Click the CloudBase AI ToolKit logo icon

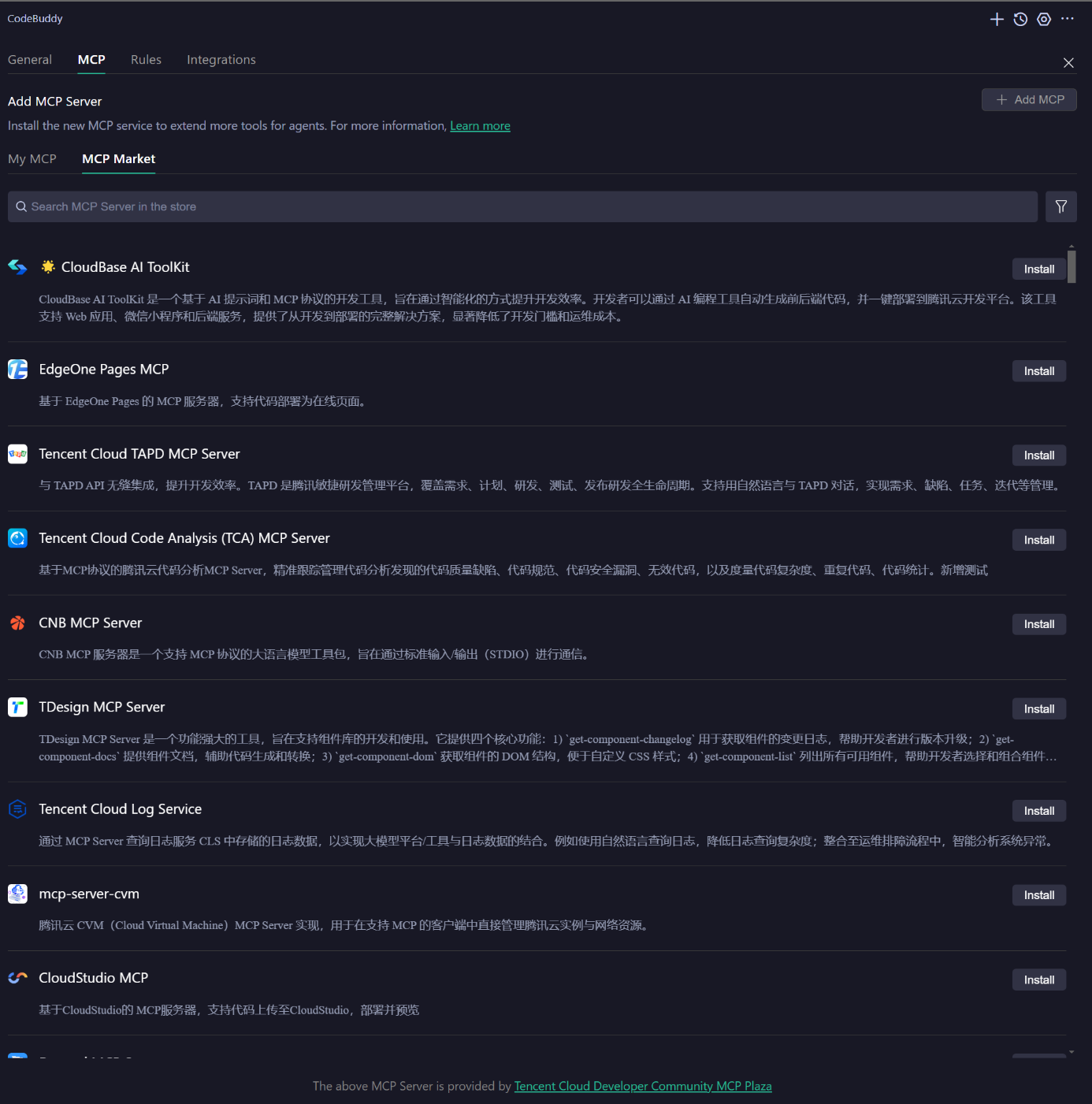tap(17, 267)
